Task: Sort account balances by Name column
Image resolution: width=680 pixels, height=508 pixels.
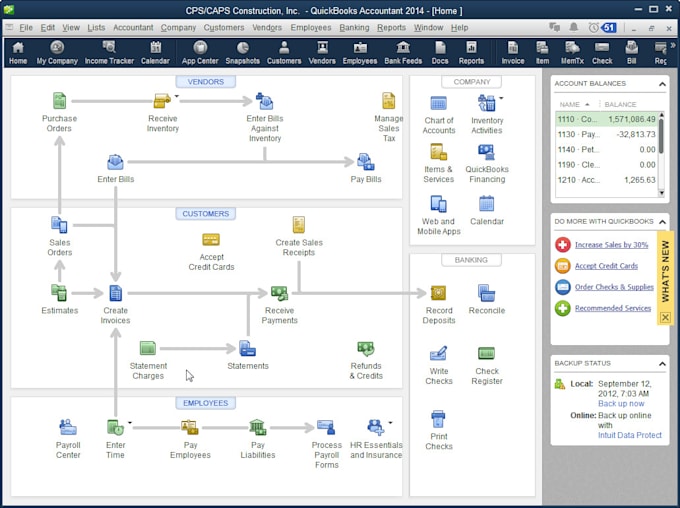Action: point(574,105)
